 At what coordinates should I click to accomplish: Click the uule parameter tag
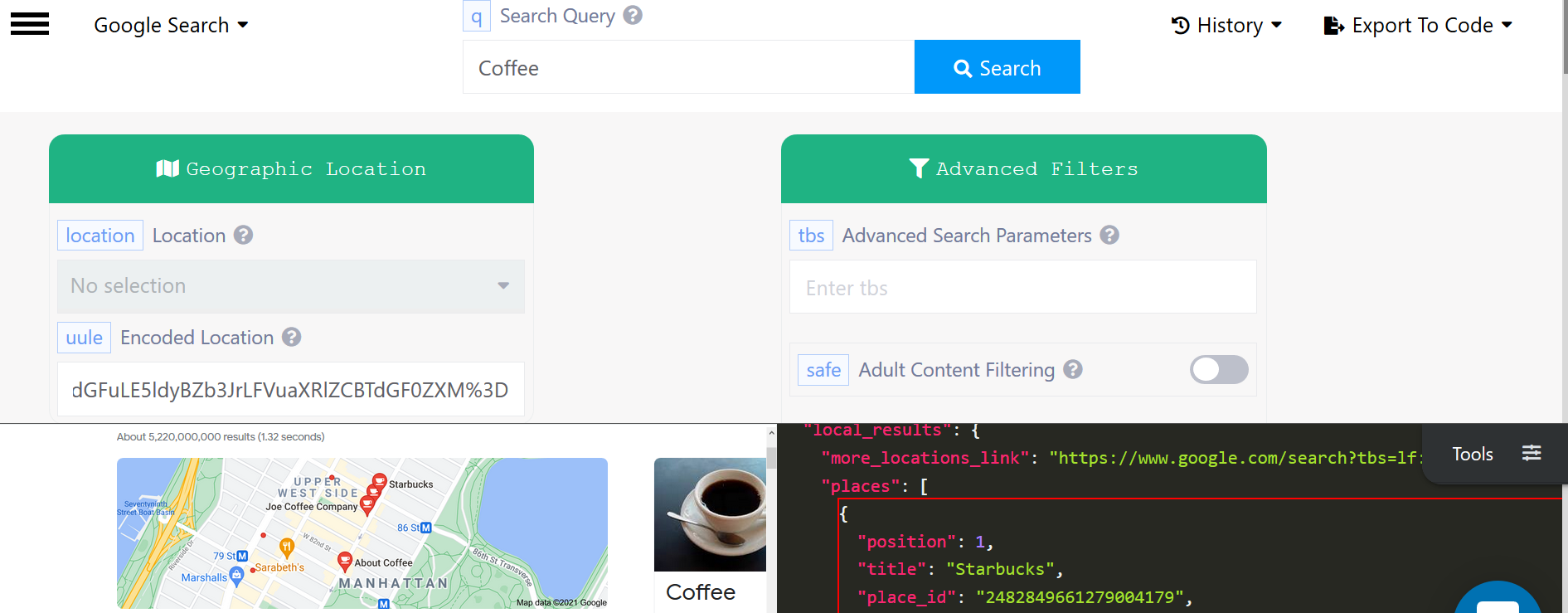(84, 338)
